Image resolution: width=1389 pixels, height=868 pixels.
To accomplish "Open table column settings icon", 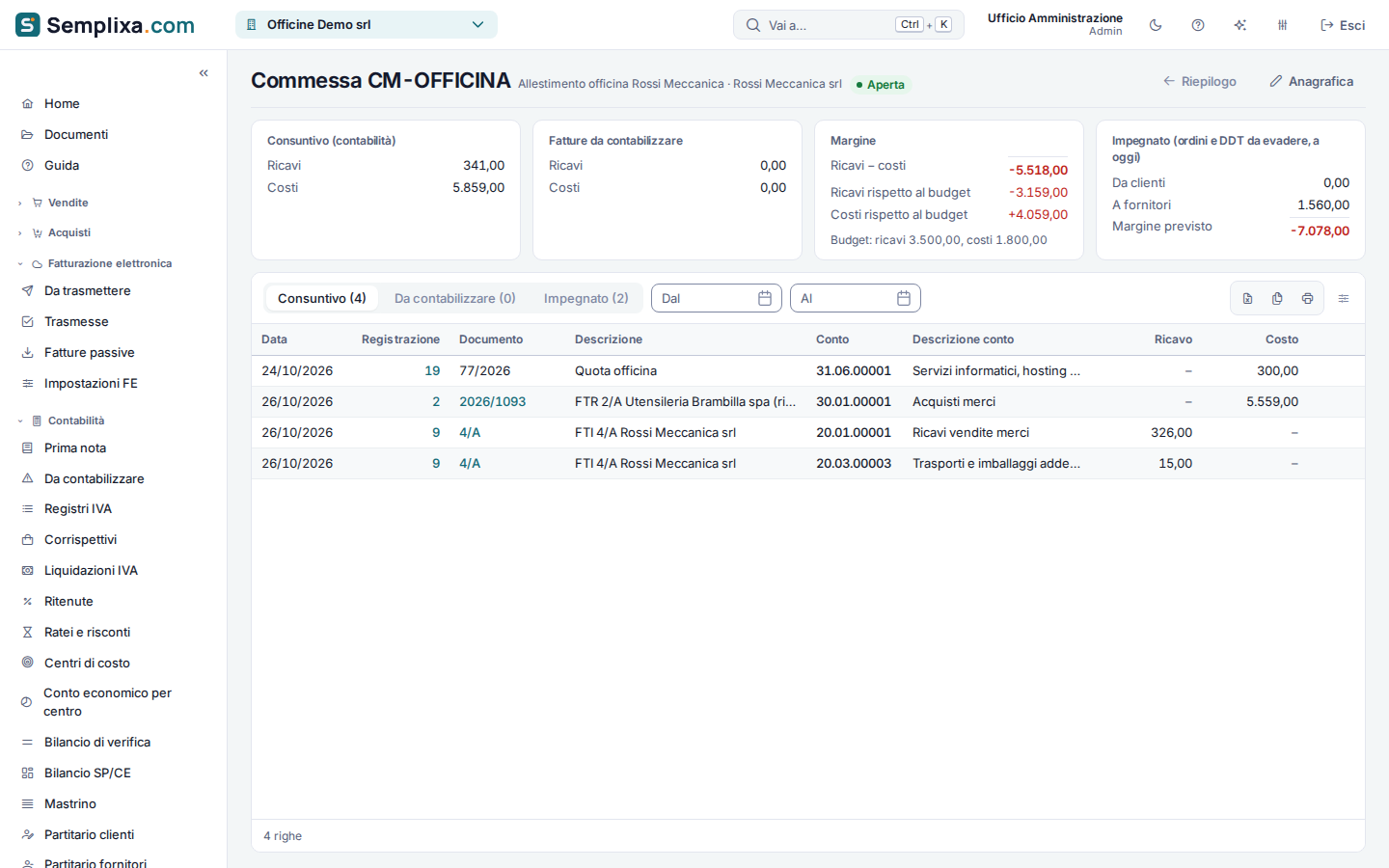I will [x=1344, y=299].
